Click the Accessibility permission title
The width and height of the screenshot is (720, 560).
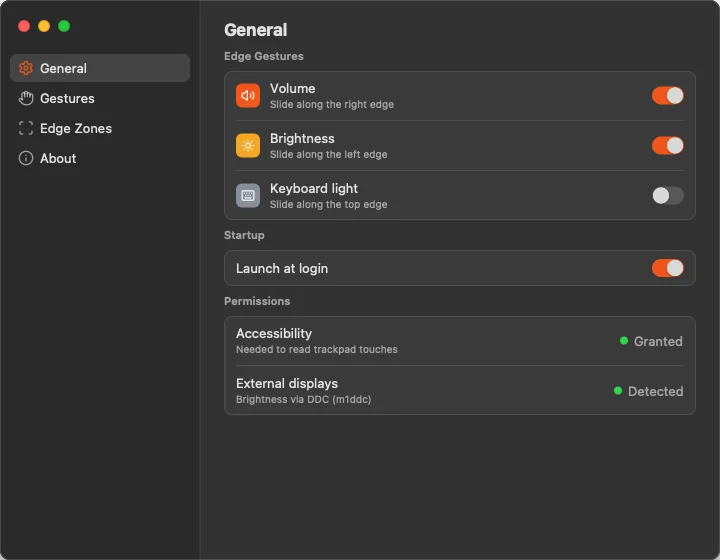coord(274,333)
